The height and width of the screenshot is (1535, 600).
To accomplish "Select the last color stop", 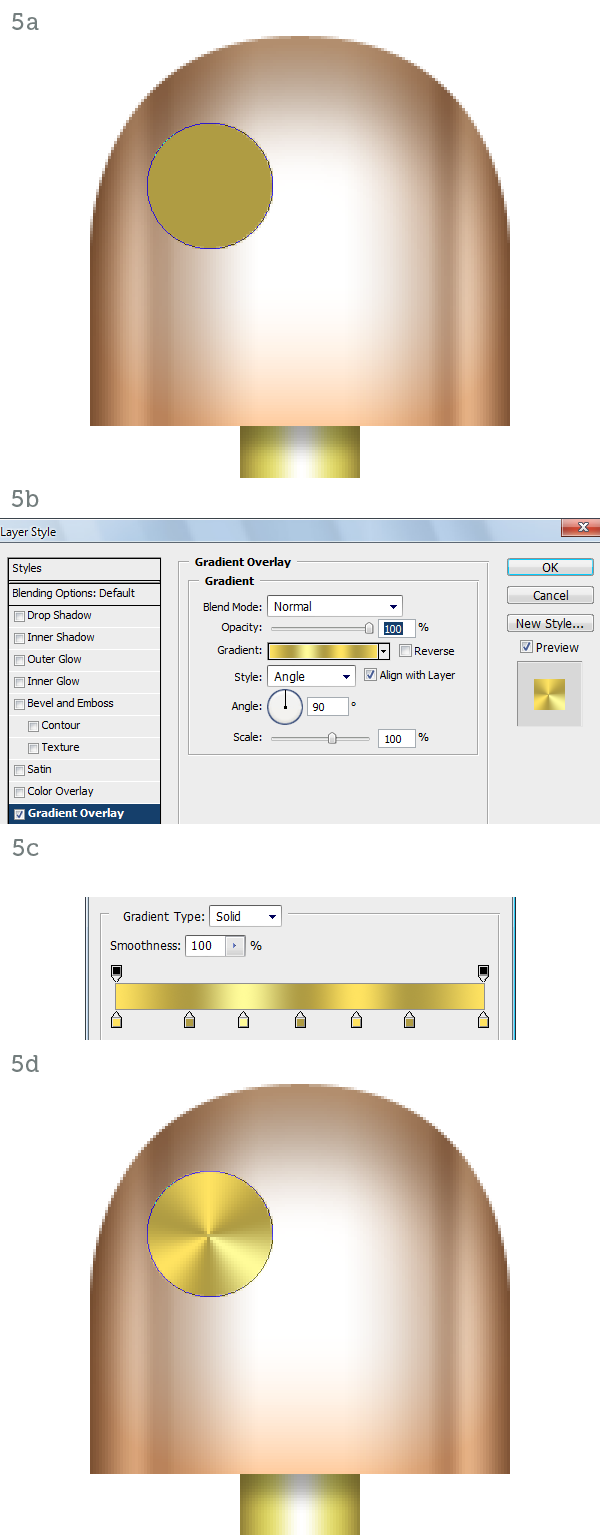I will [x=484, y=1020].
